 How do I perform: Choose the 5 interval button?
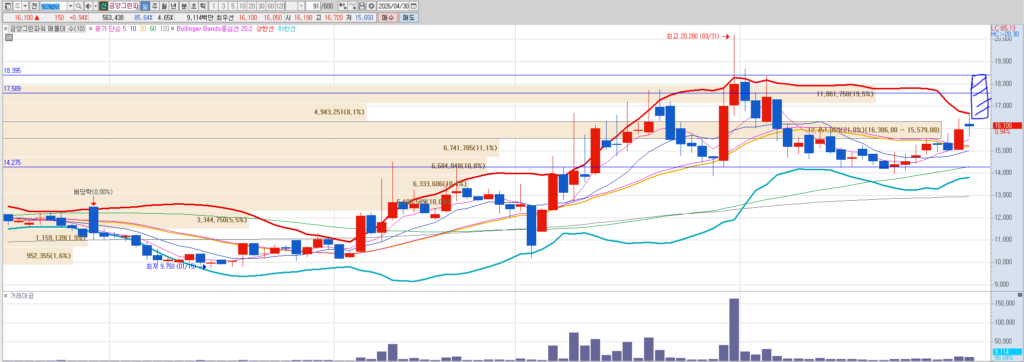(x=233, y=6)
